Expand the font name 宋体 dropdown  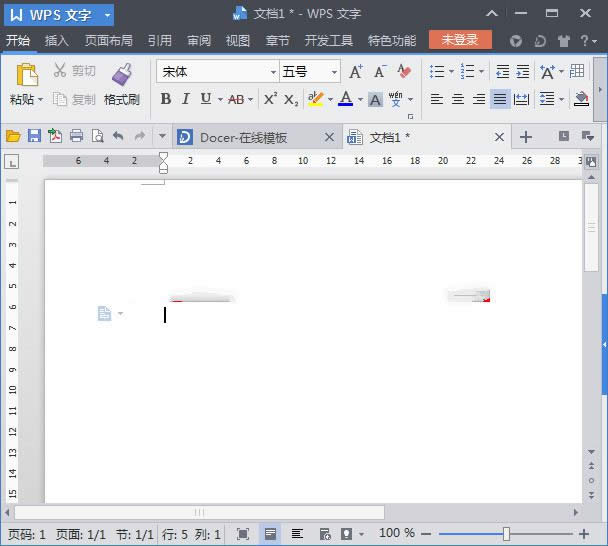[273, 72]
